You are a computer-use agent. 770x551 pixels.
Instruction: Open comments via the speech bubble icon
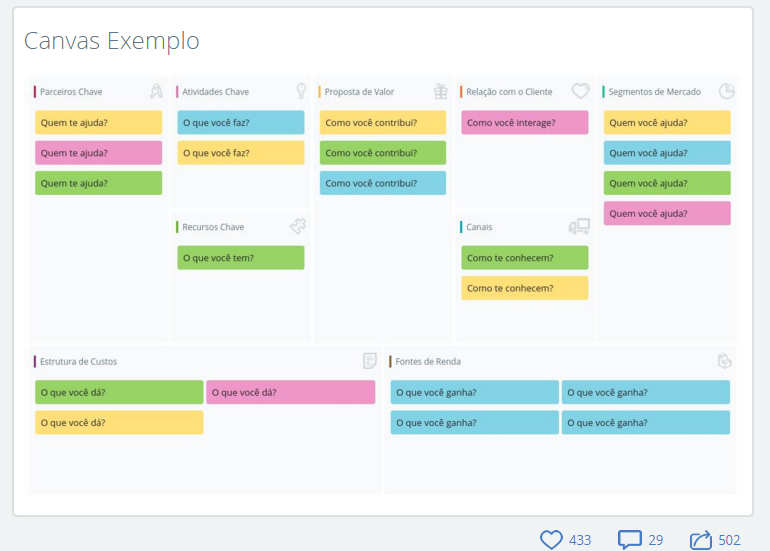point(630,540)
